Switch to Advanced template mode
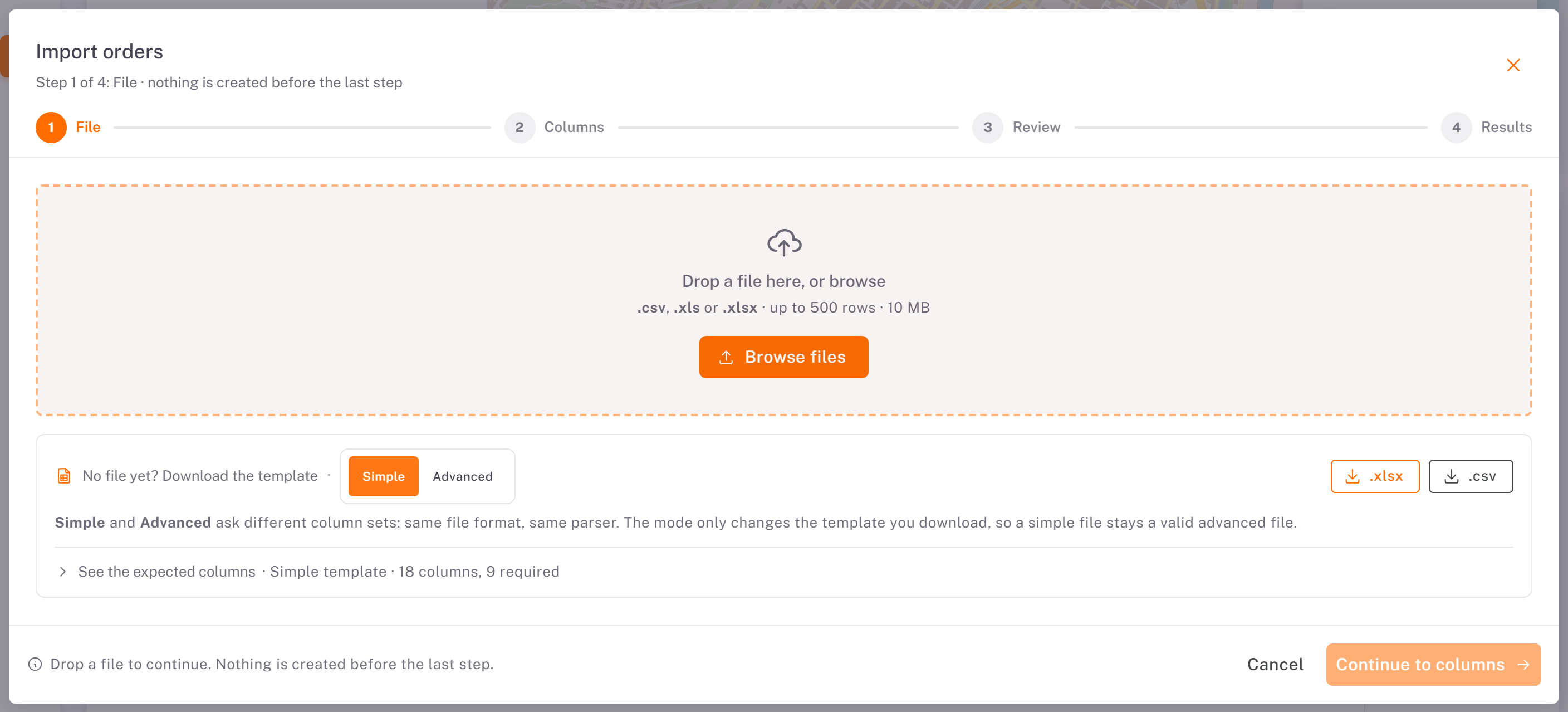The width and height of the screenshot is (1568, 712). pos(463,476)
